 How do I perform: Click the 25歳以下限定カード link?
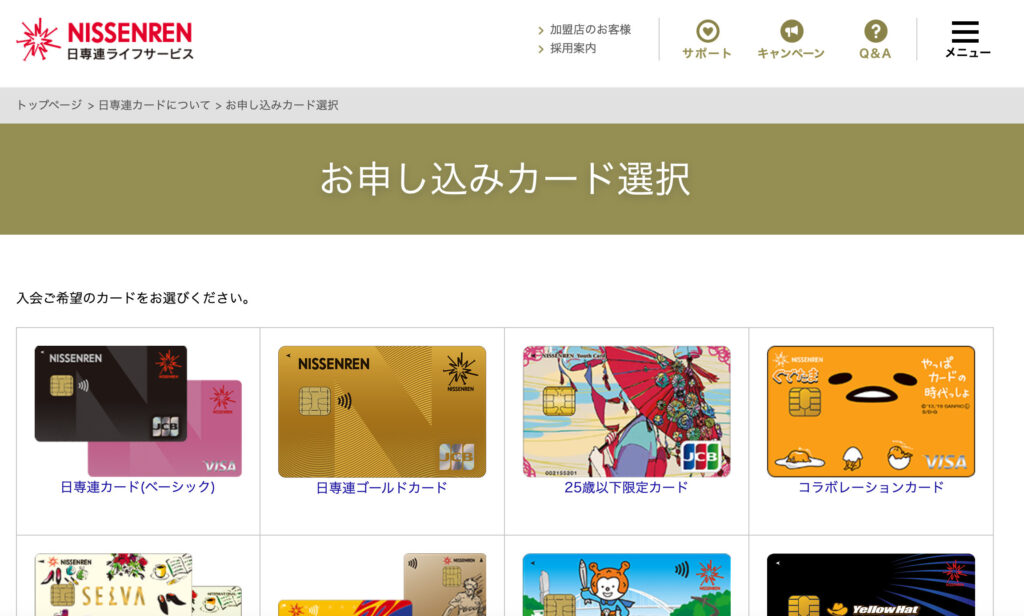(x=626, y=487)
